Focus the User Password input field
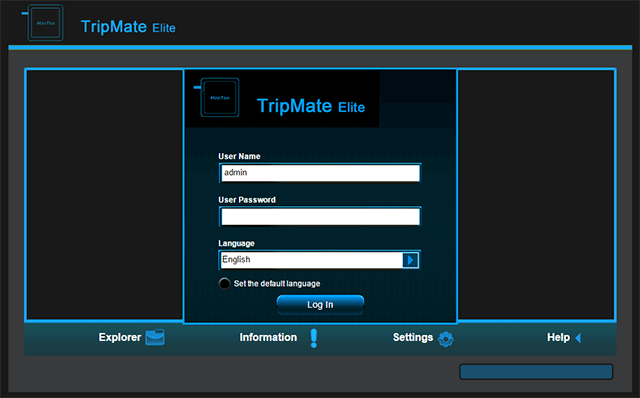The image size is (640, 398). [x=320, y=216]
